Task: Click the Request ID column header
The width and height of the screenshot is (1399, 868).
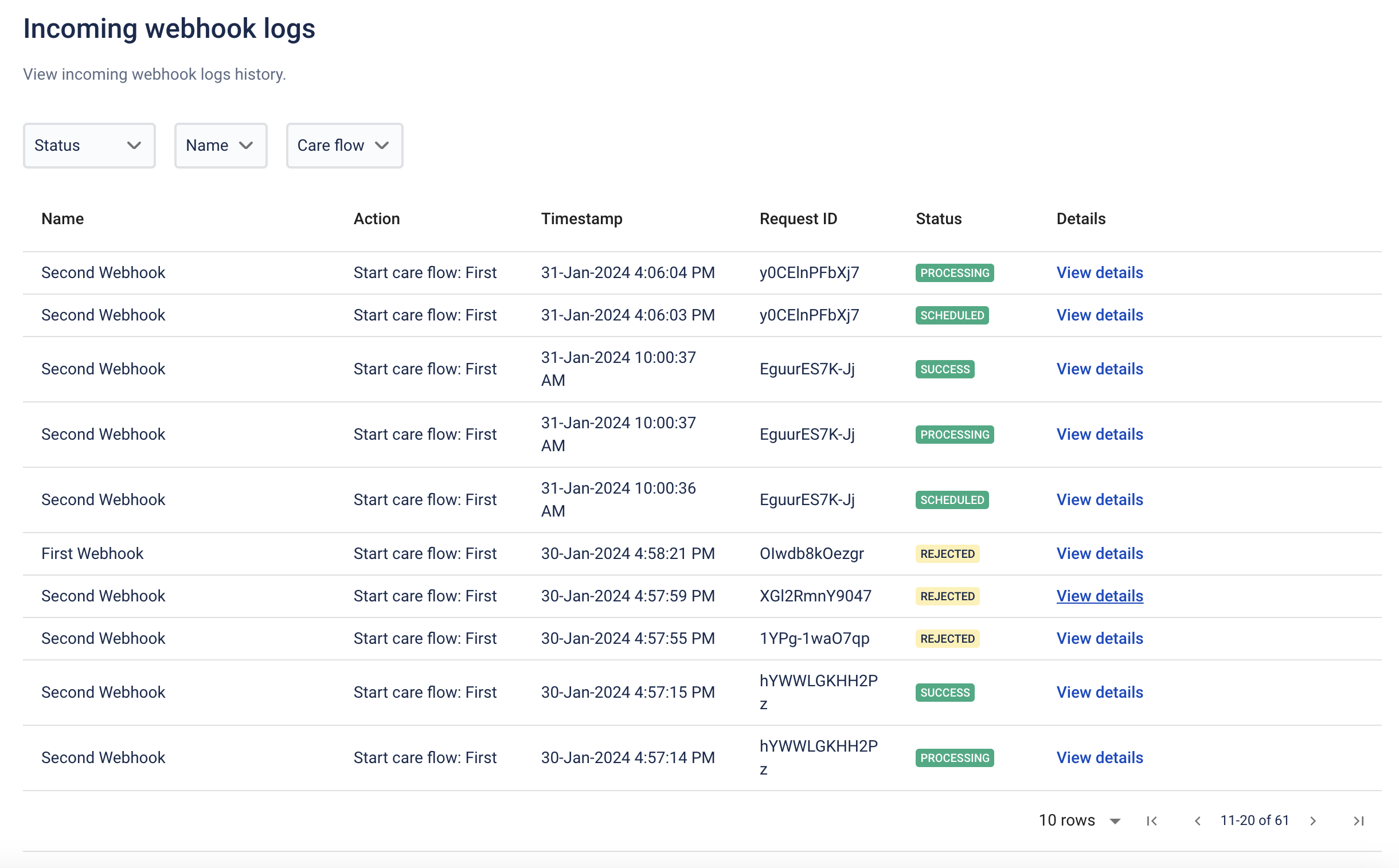Action: (798, 219)
